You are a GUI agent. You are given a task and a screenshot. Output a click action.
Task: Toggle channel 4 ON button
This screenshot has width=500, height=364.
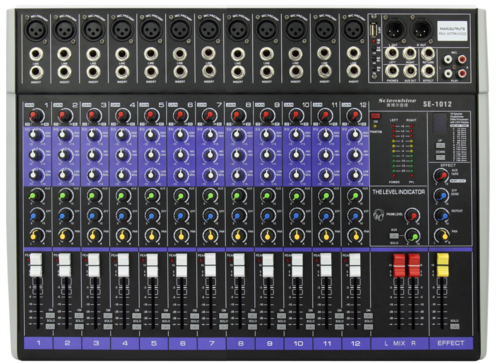click(137, 315)
